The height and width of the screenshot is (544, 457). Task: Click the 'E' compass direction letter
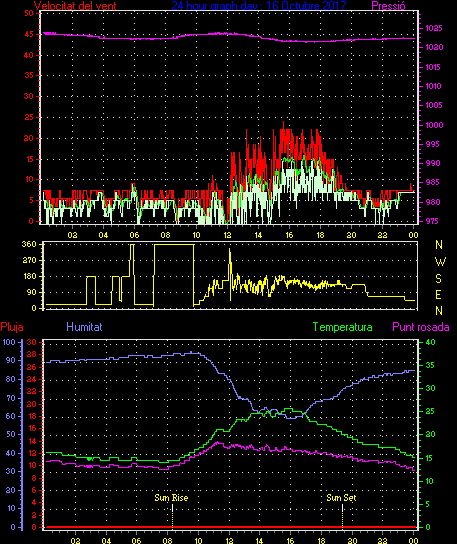click(x=438, y=295)
